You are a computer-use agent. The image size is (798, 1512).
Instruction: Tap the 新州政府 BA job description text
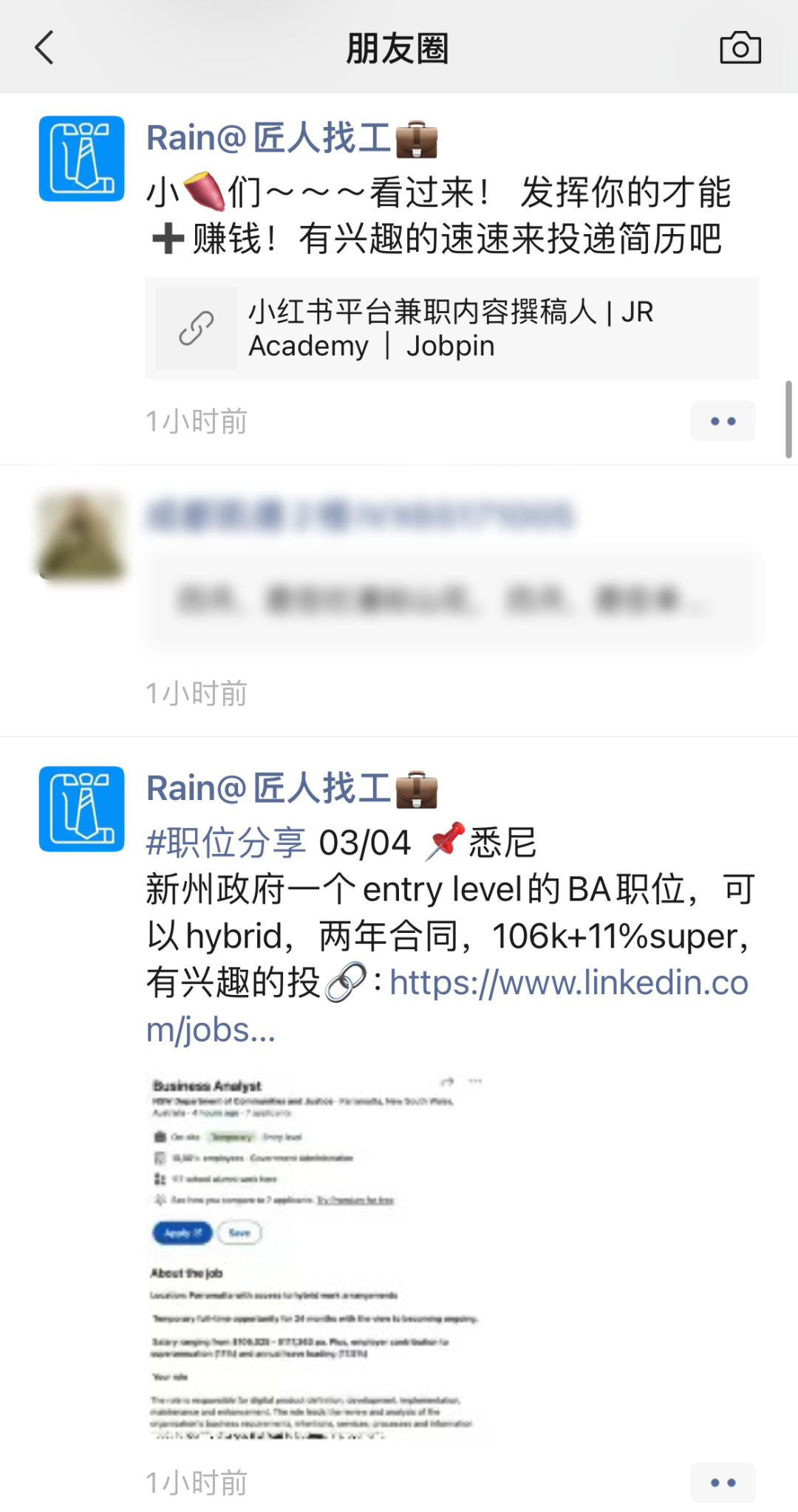(x=450, y=912)
